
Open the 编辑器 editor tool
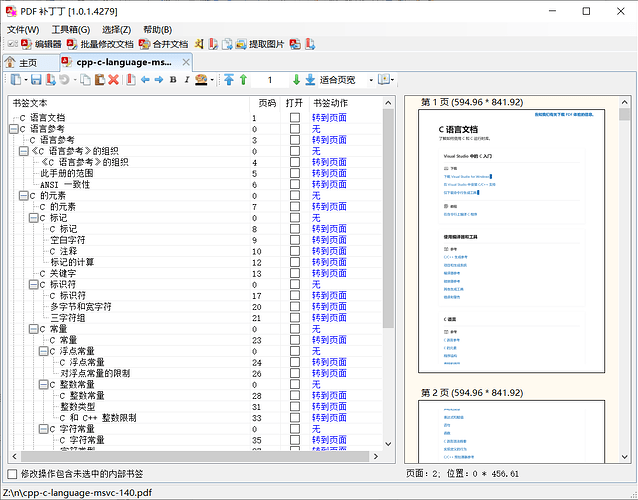click(x=41, y=44)
